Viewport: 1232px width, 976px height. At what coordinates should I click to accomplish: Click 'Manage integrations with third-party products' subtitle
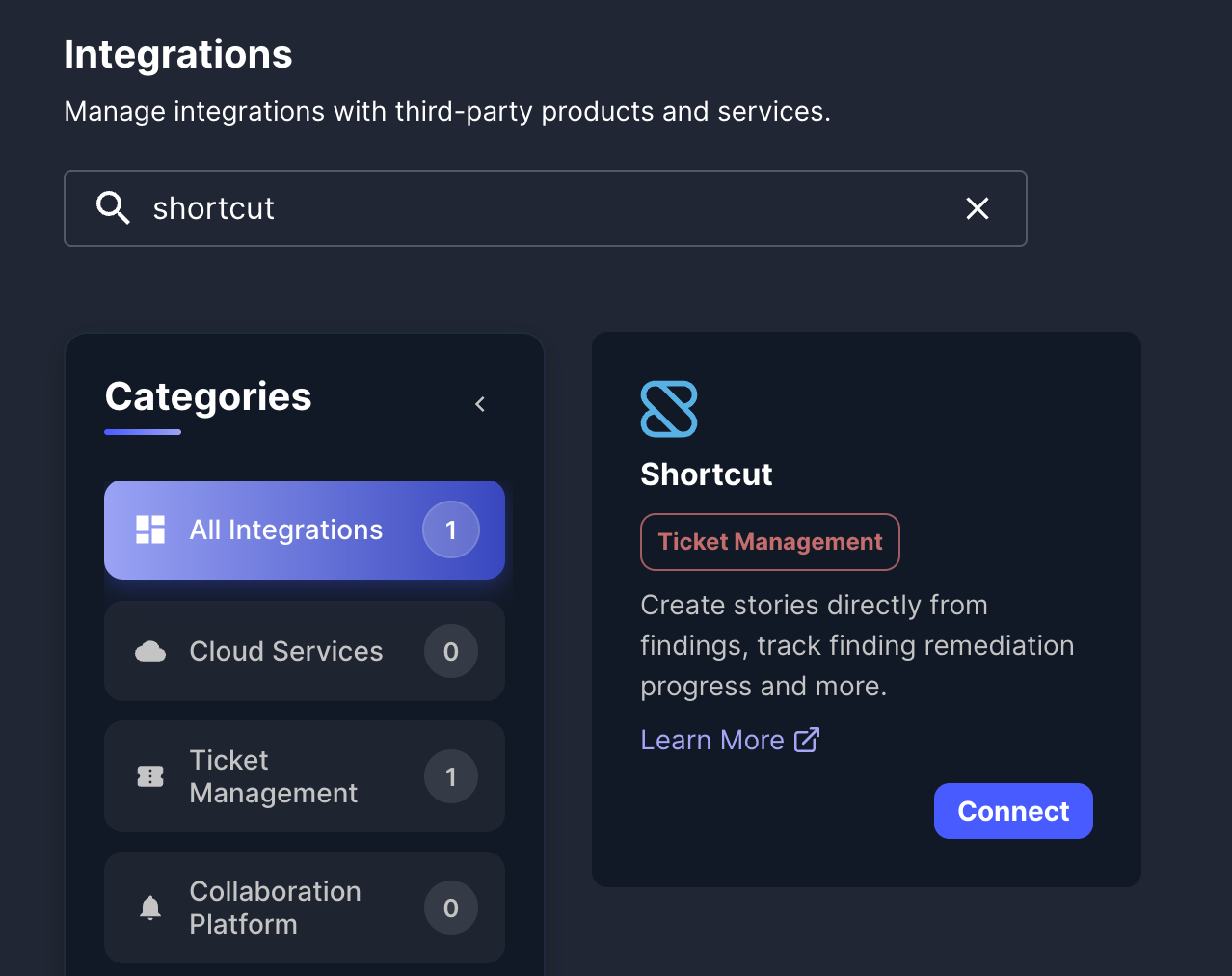click(x=447, y=111)
